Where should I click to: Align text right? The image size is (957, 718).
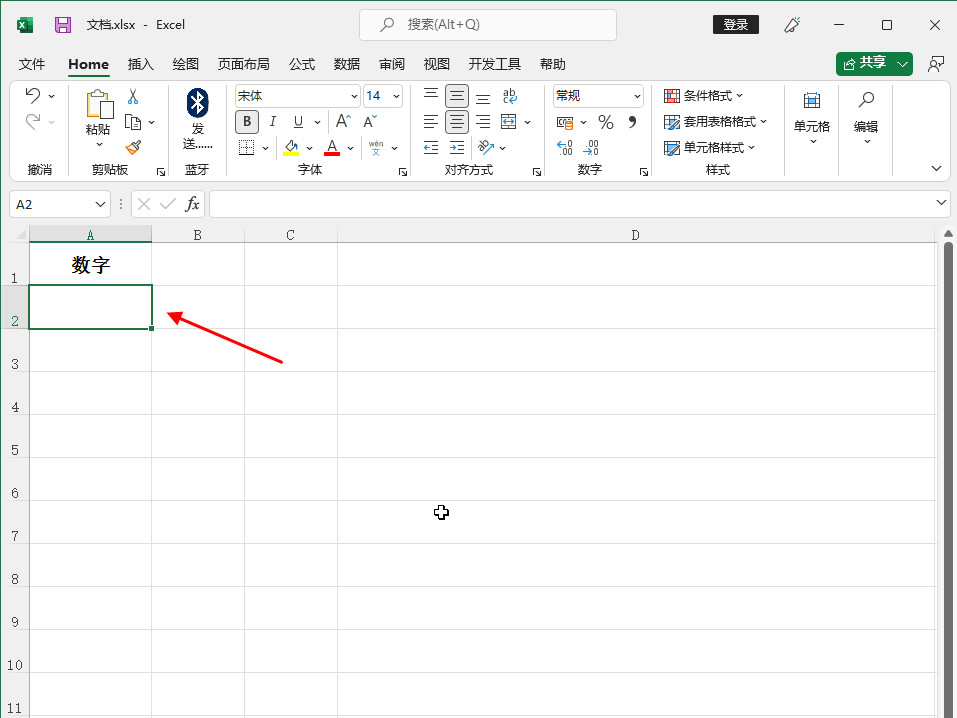(483, 121)
